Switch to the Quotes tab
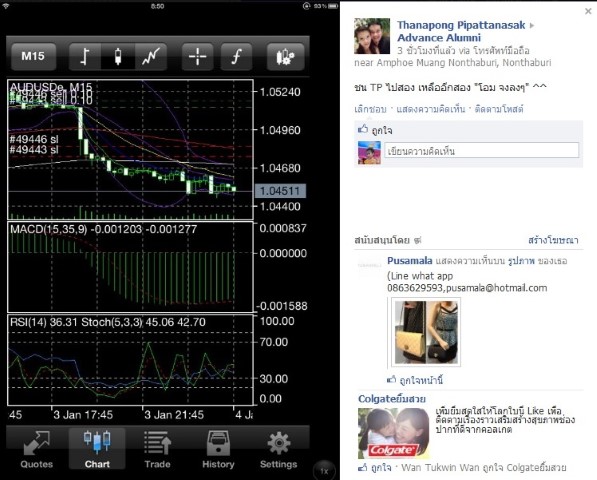Image resolution: width=597 pixels, height=480 pixels. coord(37,449)
